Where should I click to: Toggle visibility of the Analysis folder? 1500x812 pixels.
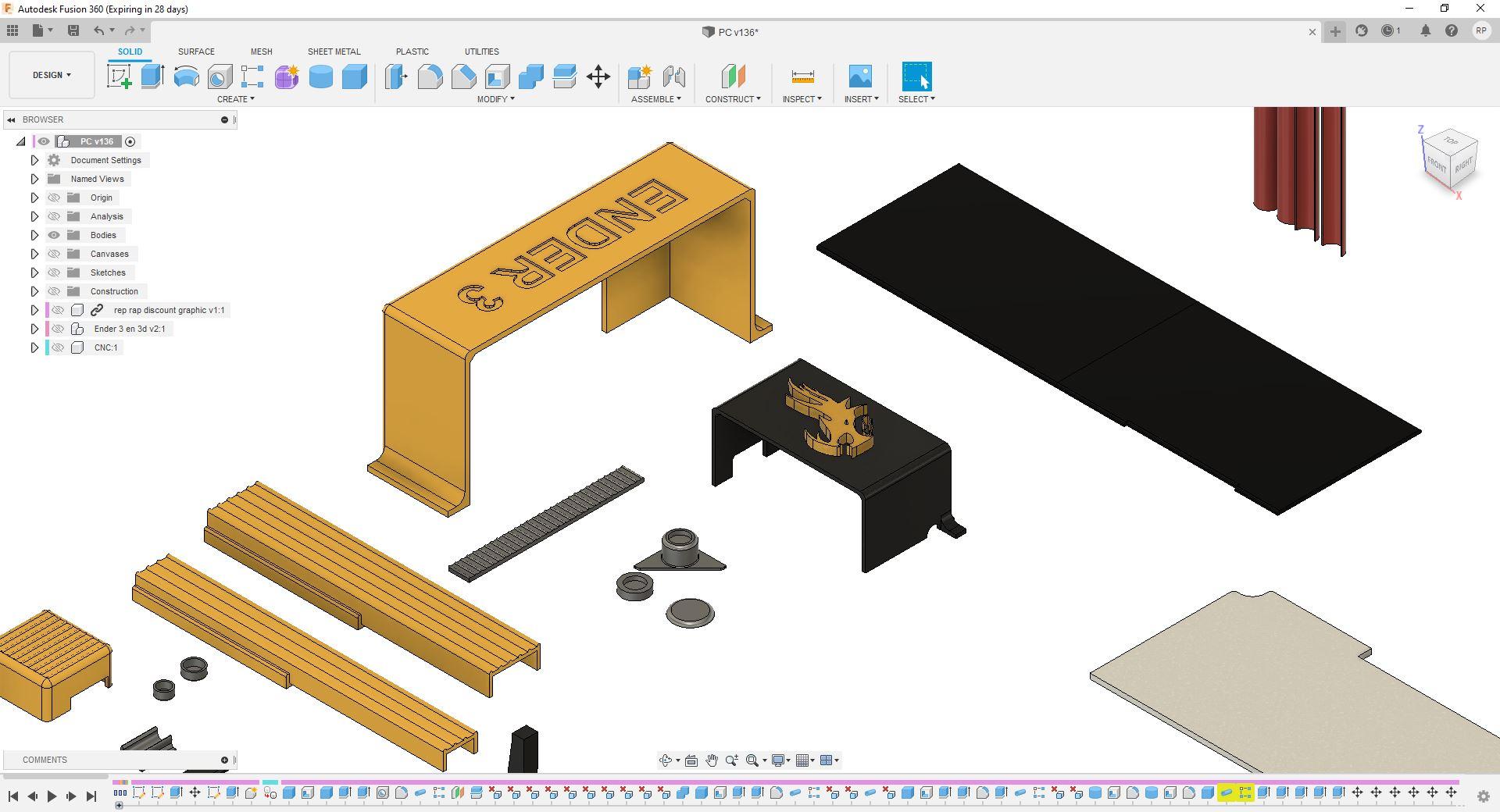click(x=54, y=216)
